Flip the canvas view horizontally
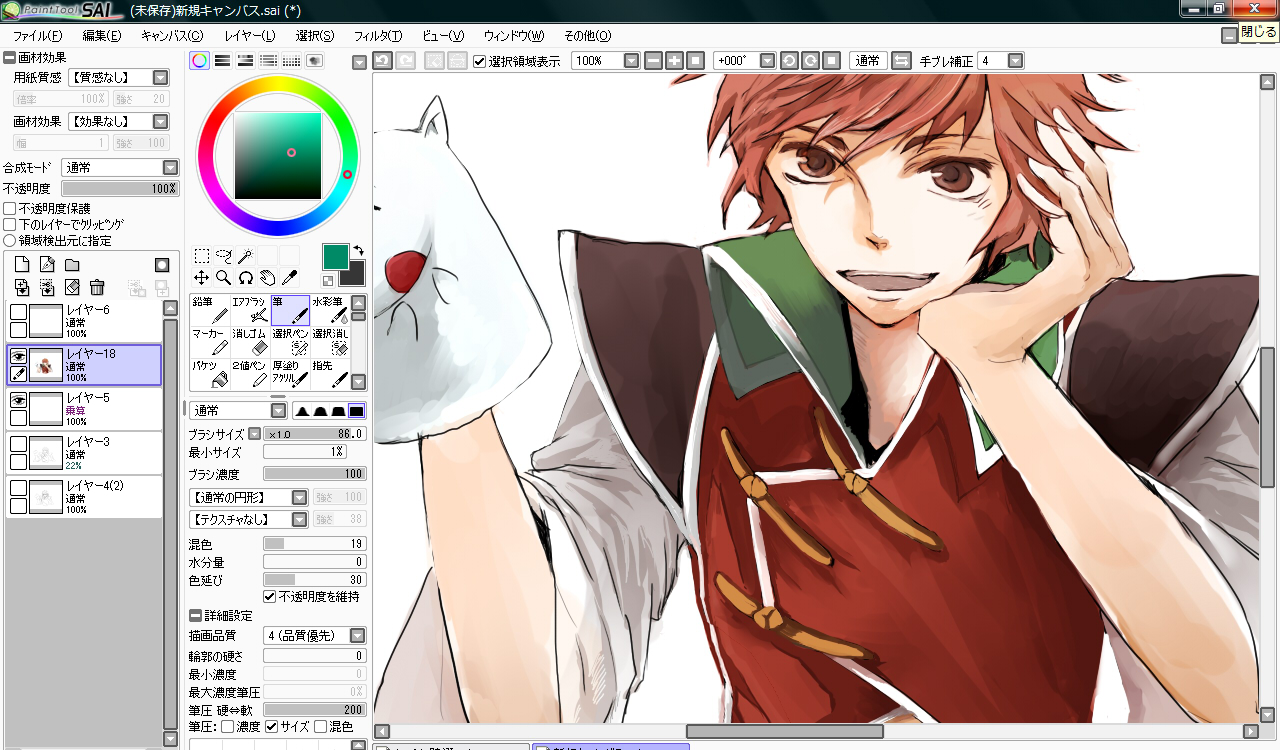 click(x=901, y=61)
